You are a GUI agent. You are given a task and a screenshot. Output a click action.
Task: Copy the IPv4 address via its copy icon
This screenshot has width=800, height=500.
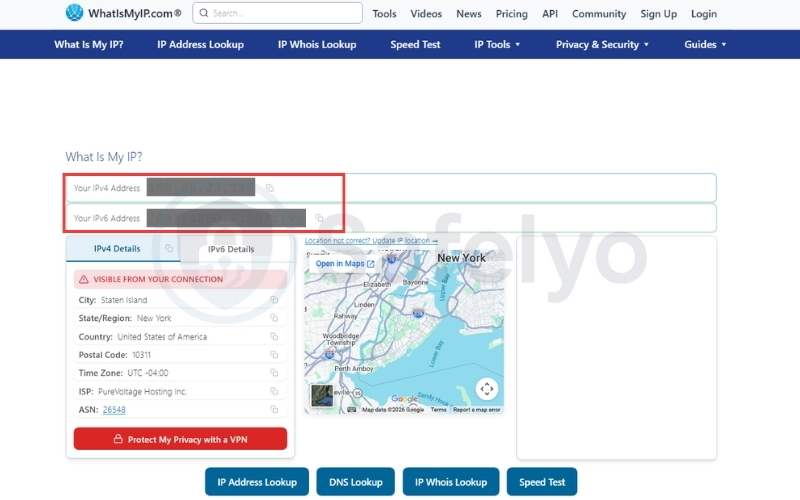point(270,188)
